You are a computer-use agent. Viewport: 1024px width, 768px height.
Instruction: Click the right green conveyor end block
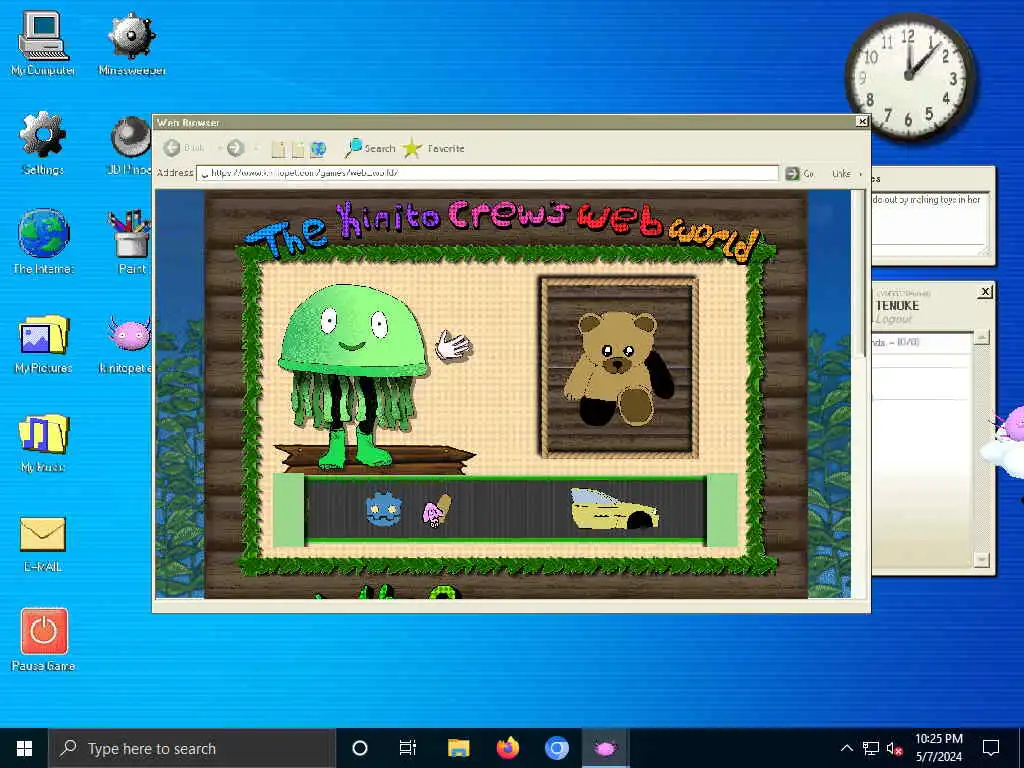pos(722,509)
